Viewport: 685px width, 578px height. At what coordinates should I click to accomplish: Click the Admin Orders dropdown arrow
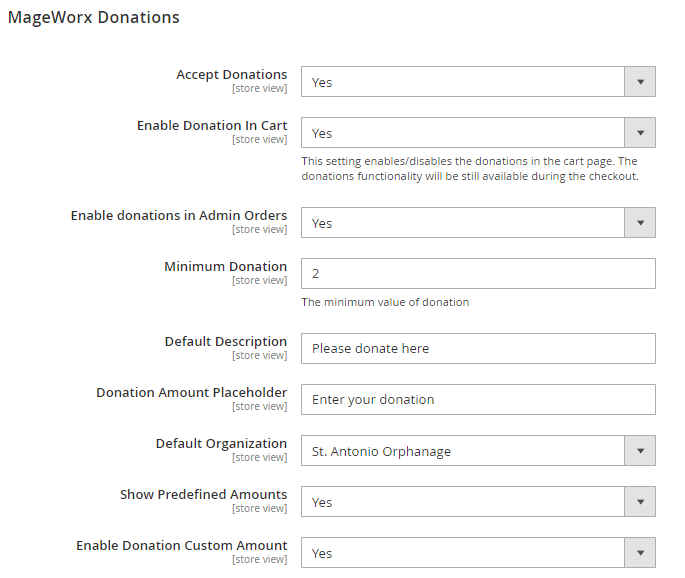640,223
